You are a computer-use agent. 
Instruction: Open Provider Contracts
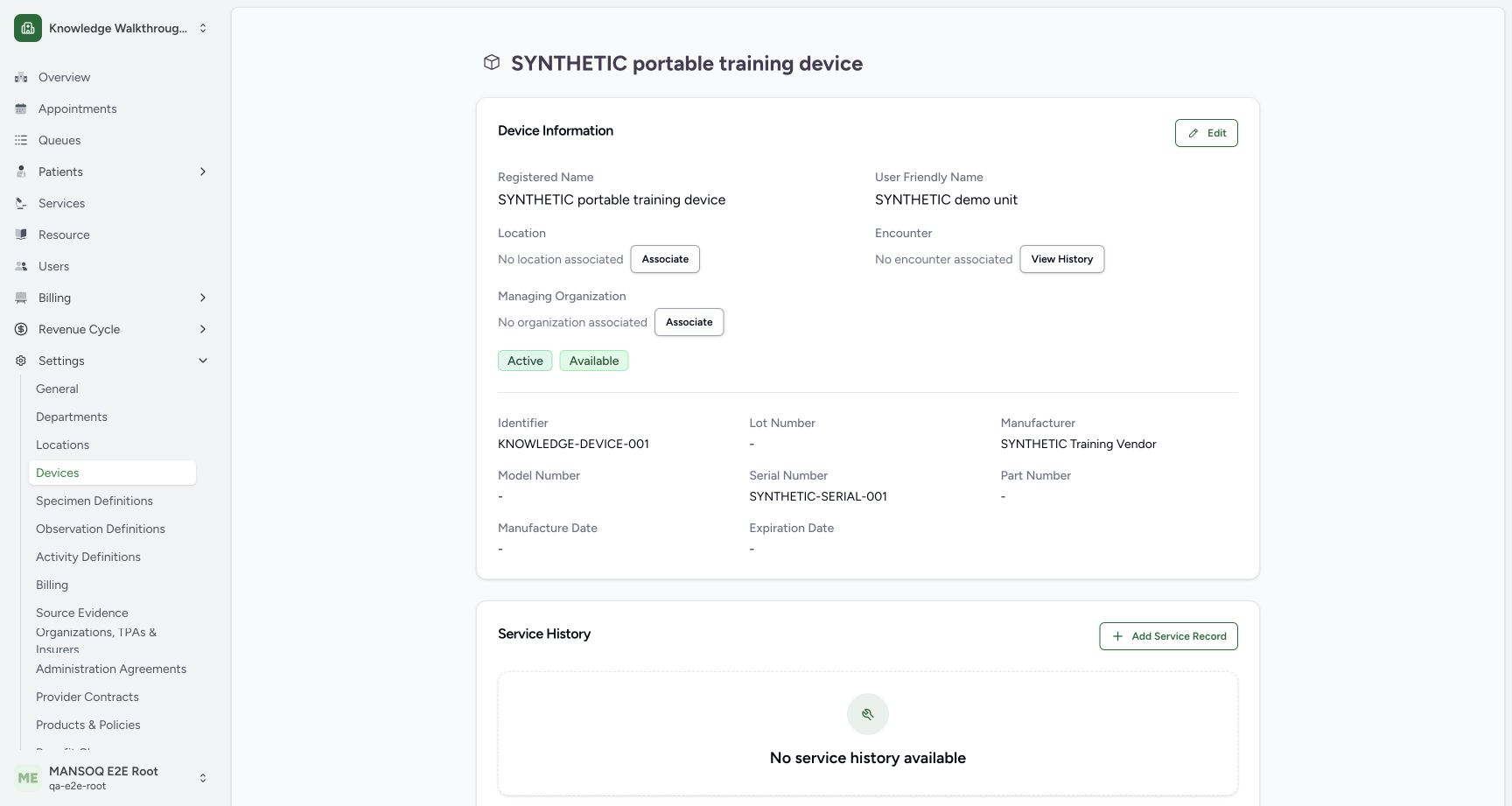tap(87, 697)
